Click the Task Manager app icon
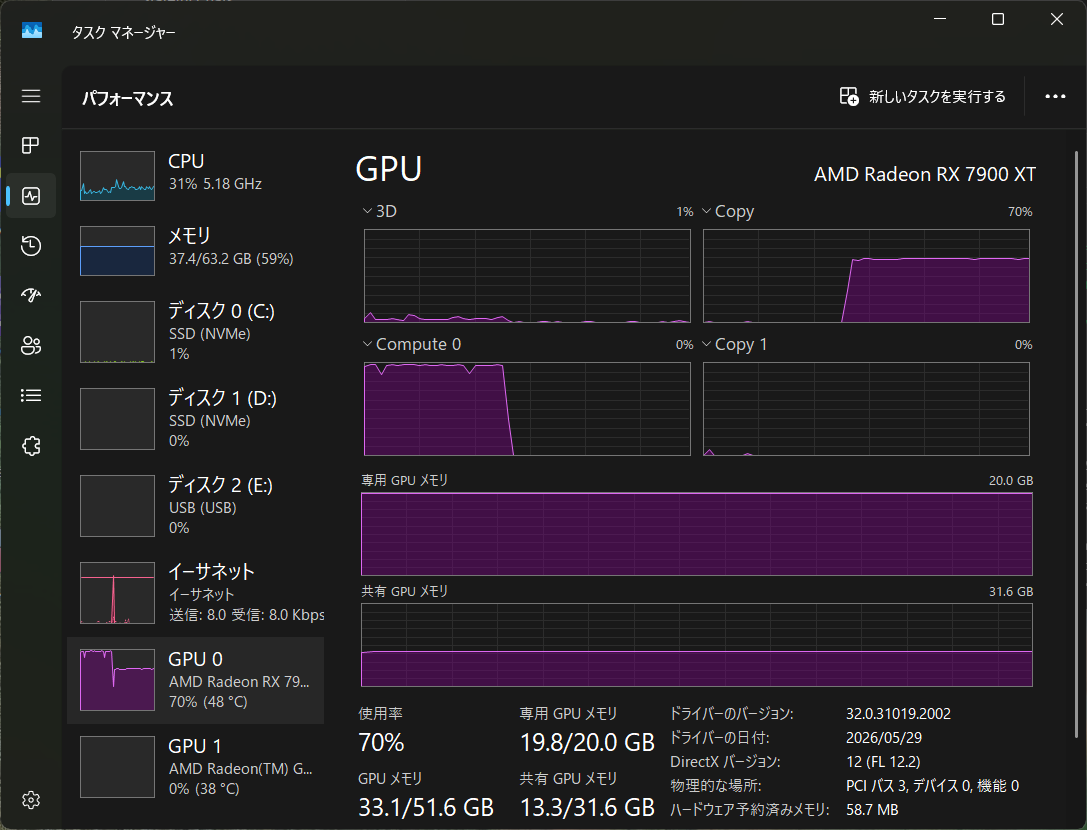This screenshot has height=830, width=1087. [x=32, y=31]
